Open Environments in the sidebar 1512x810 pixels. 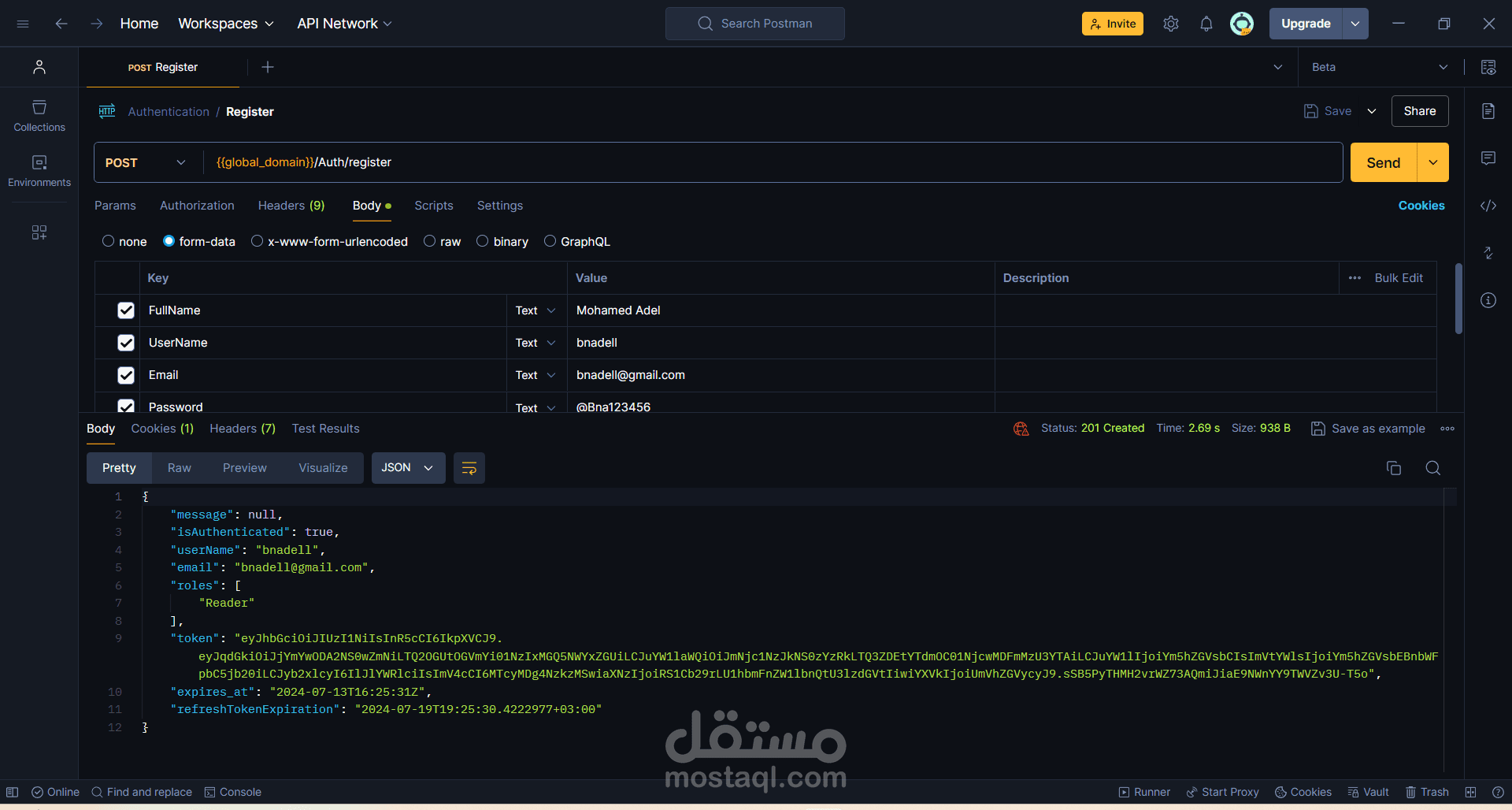point(39,171)
